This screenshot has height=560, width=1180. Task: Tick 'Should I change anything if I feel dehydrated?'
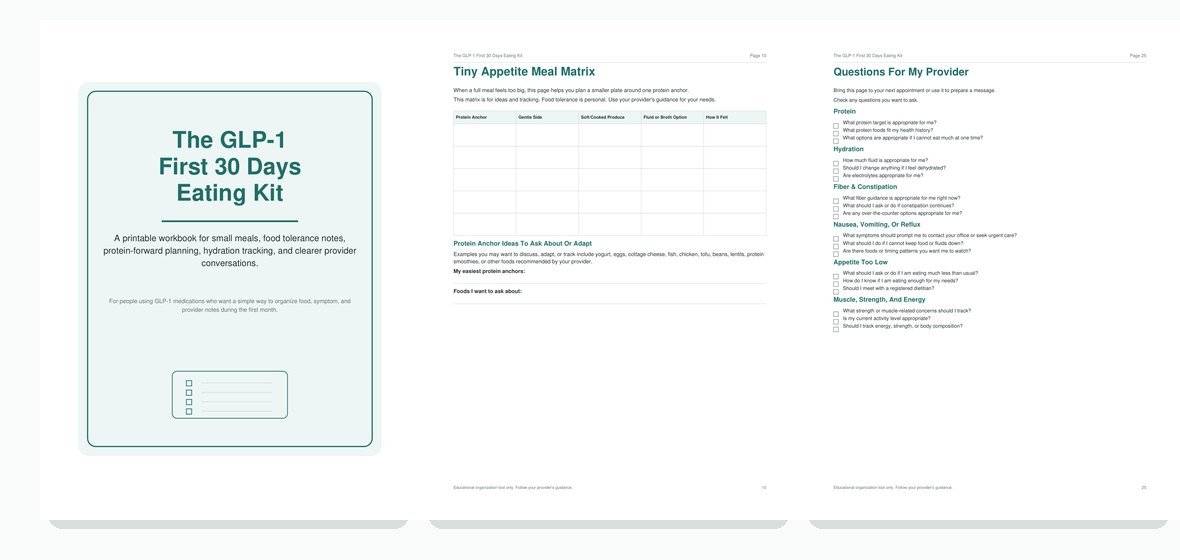[x=836, y=171]
